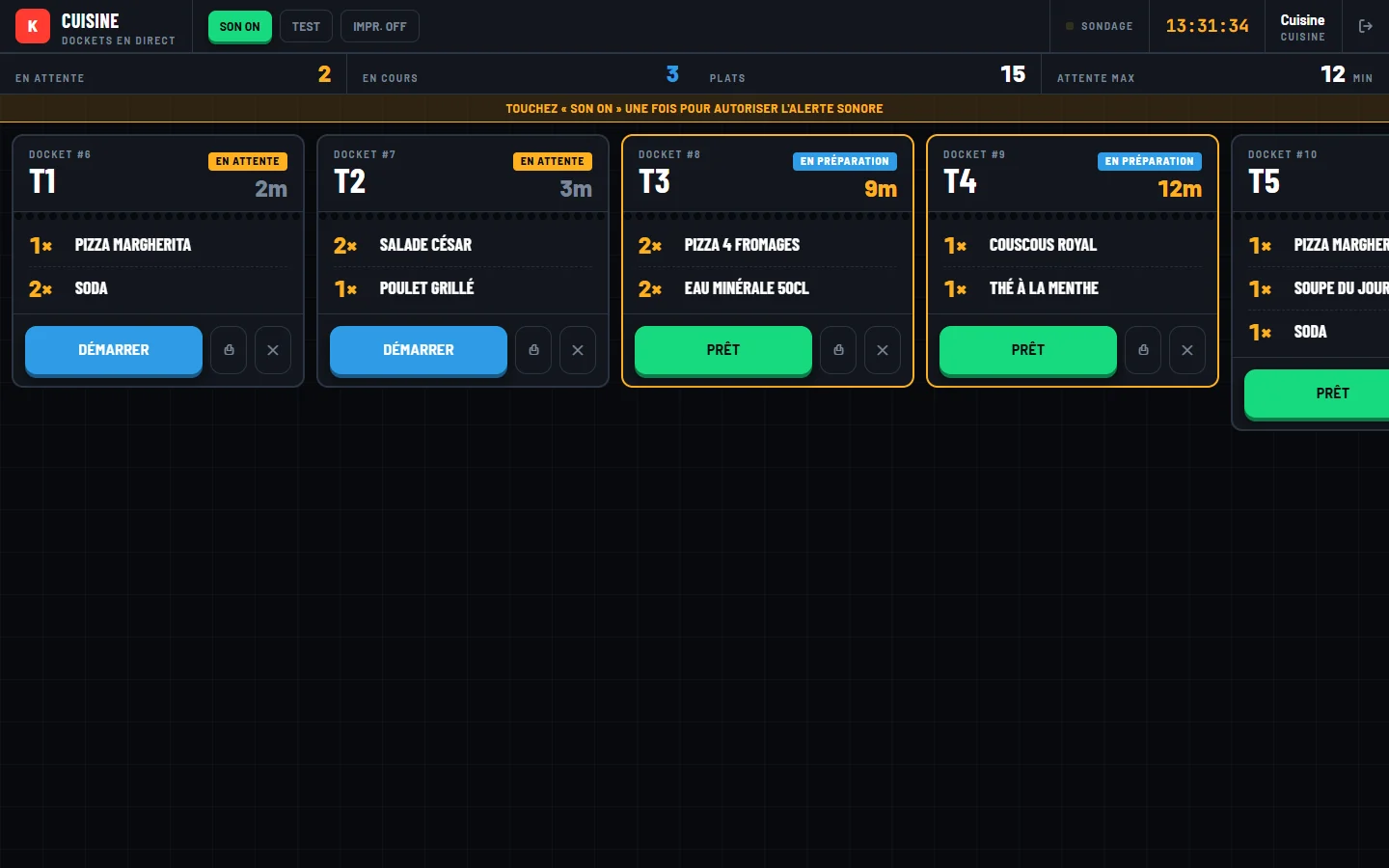Mark docket T4 as PRÊT
The width and height of the screenshot is (1389, 868).
tap(1028, 350)
